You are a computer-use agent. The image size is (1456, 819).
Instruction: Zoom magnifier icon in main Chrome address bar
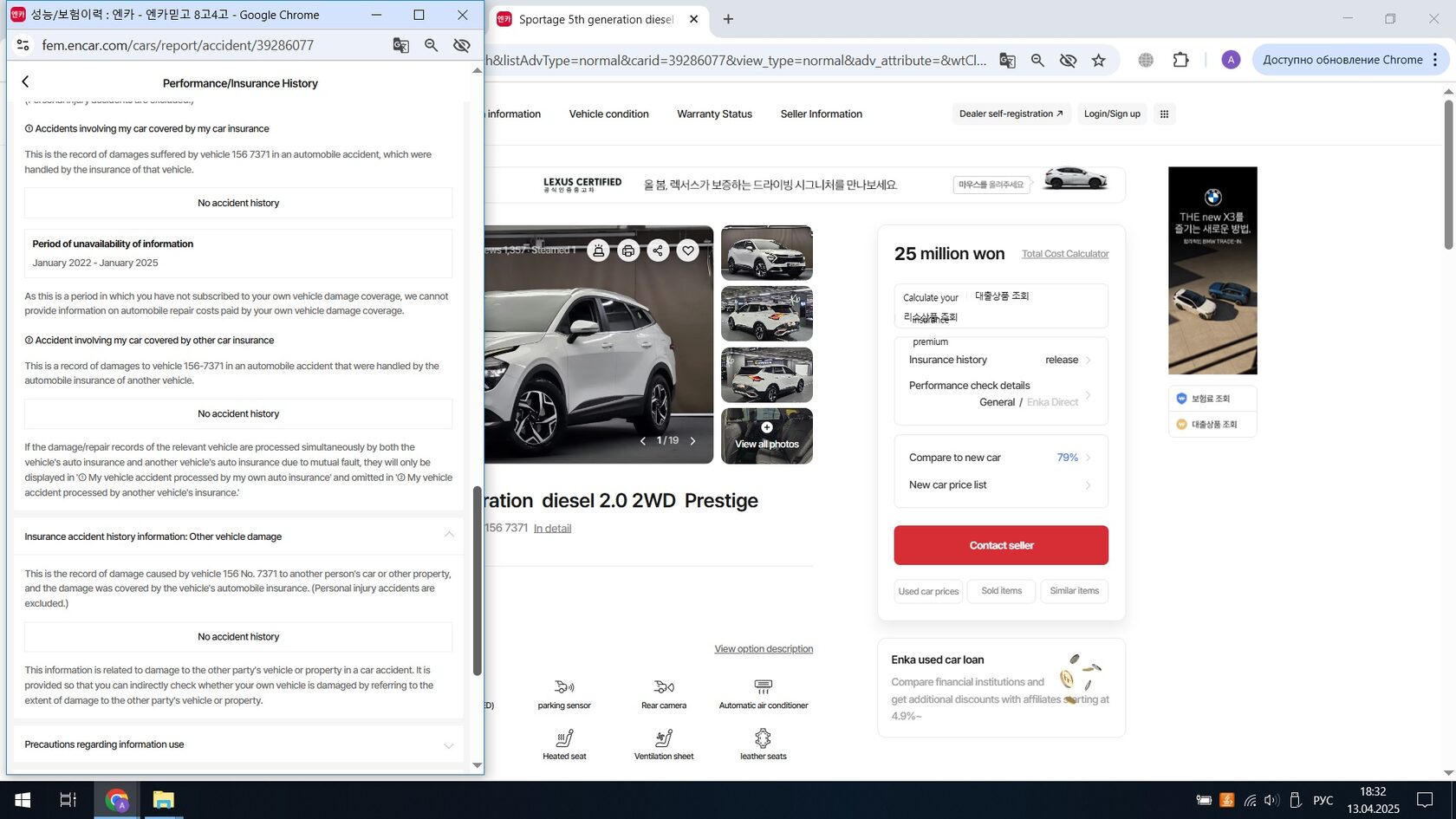coord(1037,60)
